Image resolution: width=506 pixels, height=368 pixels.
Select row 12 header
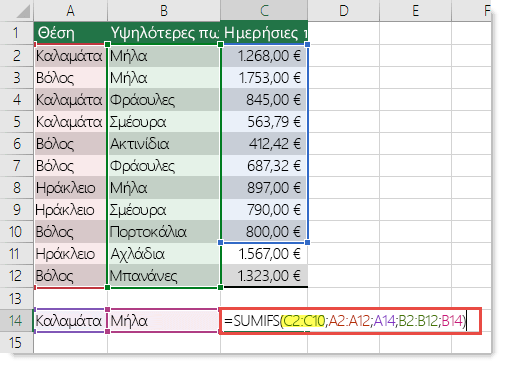pos(17,276)
